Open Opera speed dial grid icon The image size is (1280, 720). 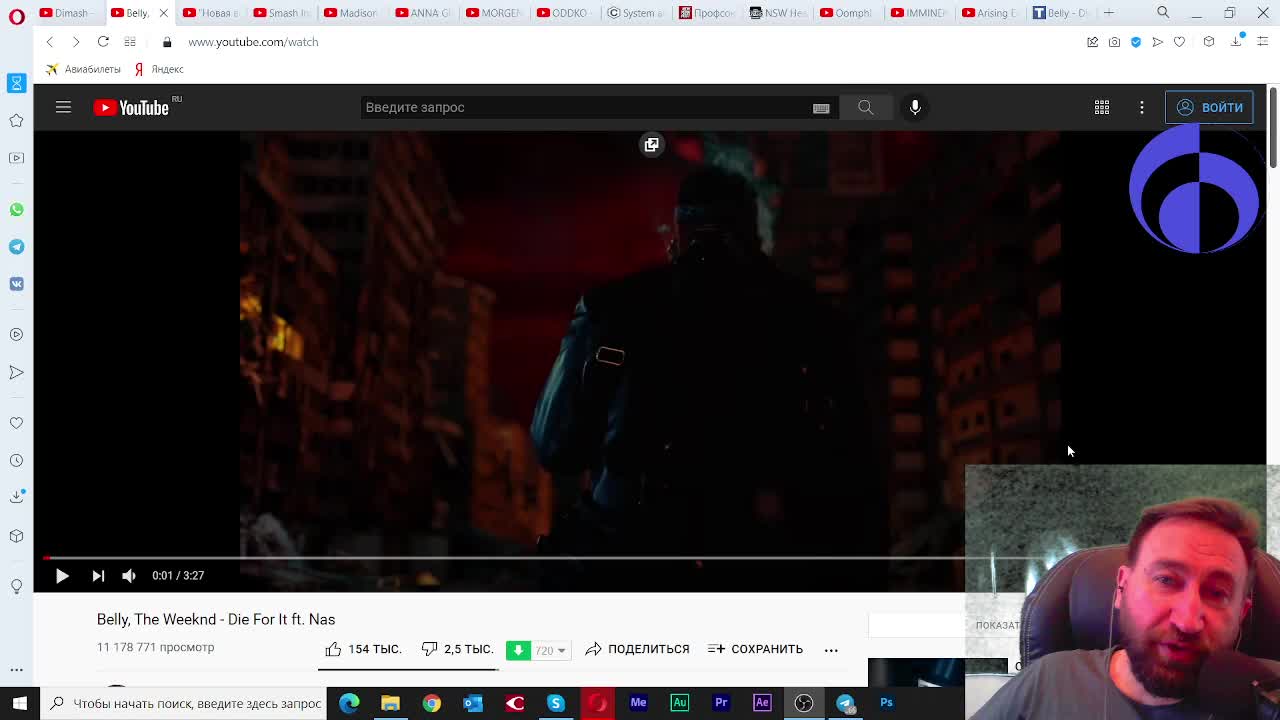[x=130, y=42]
